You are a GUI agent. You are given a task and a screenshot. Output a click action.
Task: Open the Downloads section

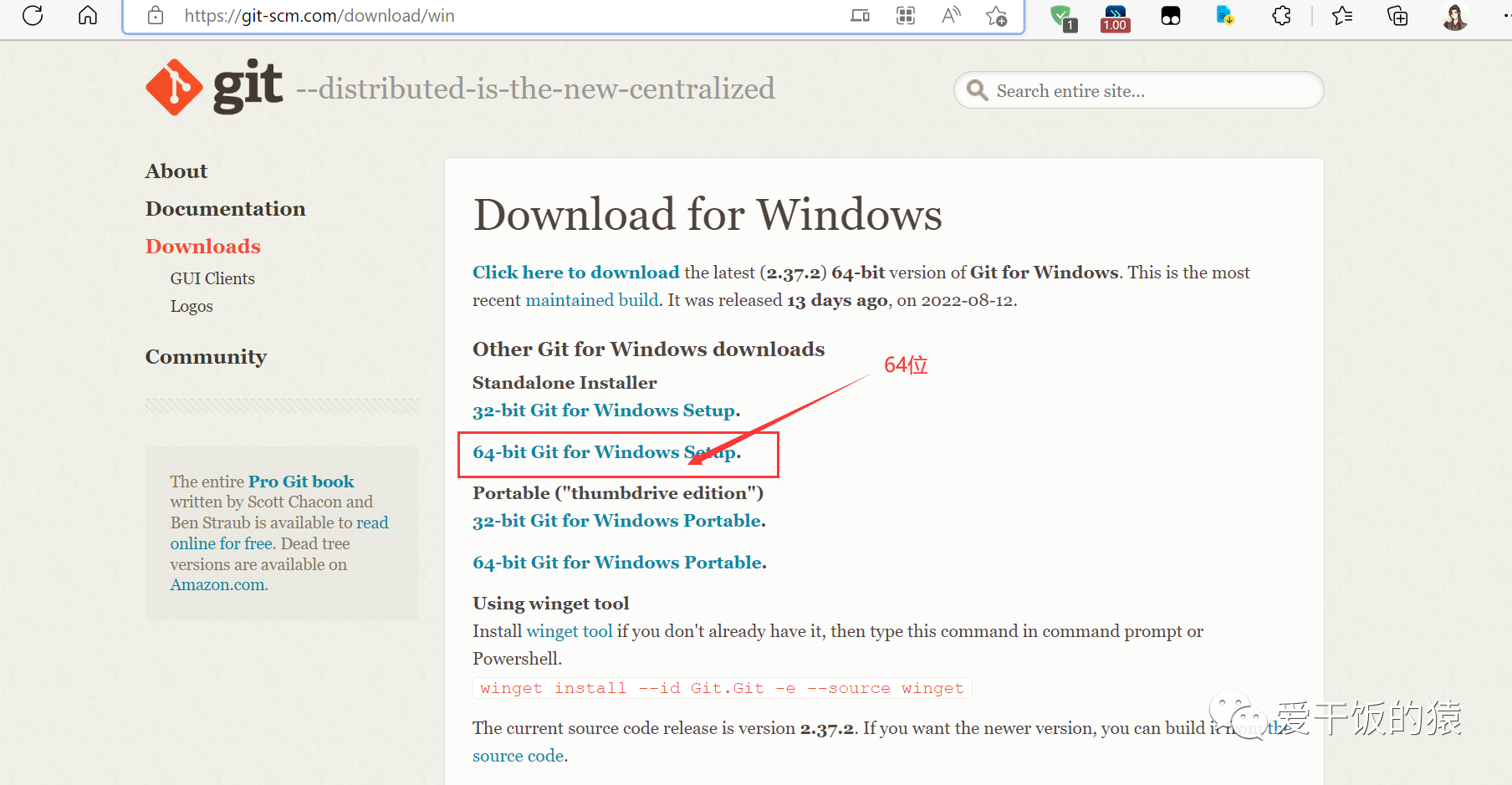coord(202,246)
